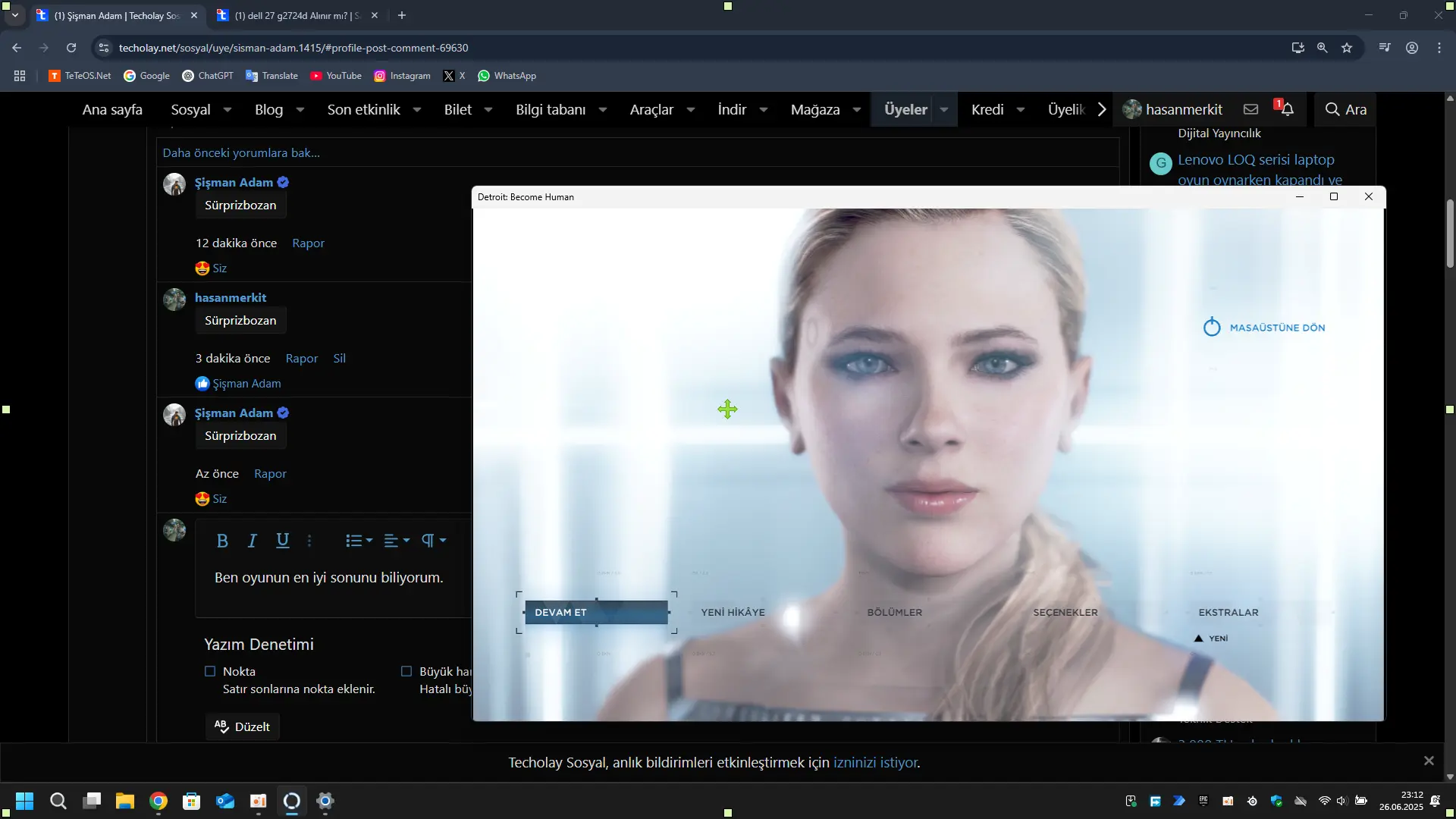Expand the Üyeler dropdown arrow
1456x819 pixels.
(x=944, y=110)
